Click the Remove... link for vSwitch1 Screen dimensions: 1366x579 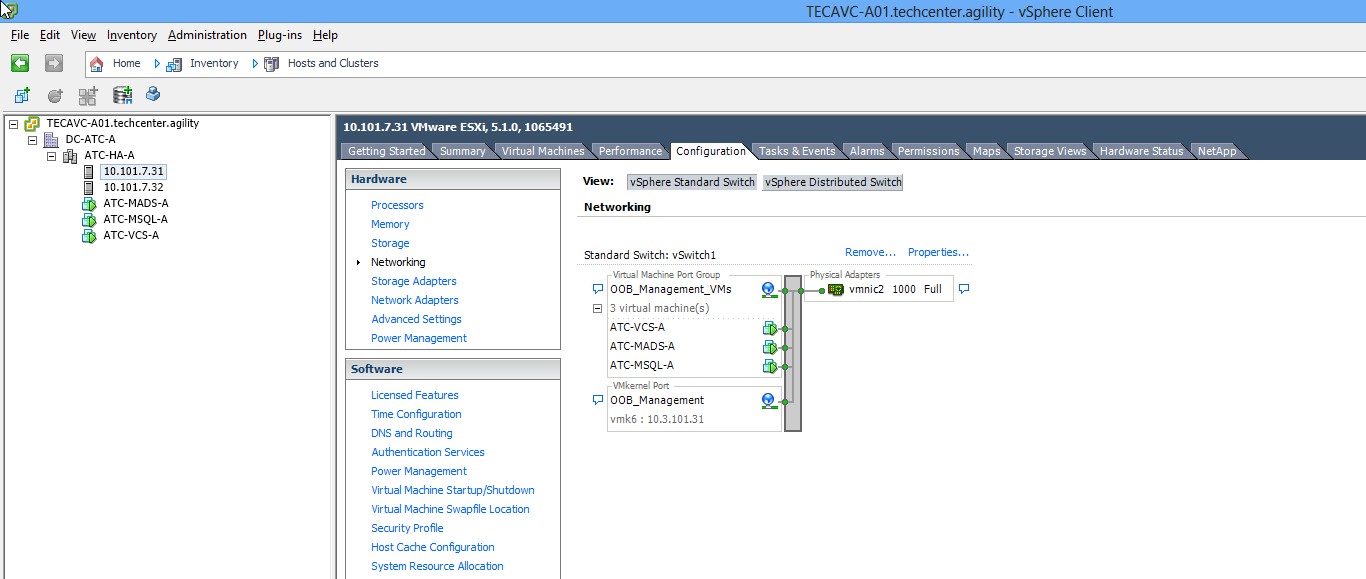pos(870,253)
